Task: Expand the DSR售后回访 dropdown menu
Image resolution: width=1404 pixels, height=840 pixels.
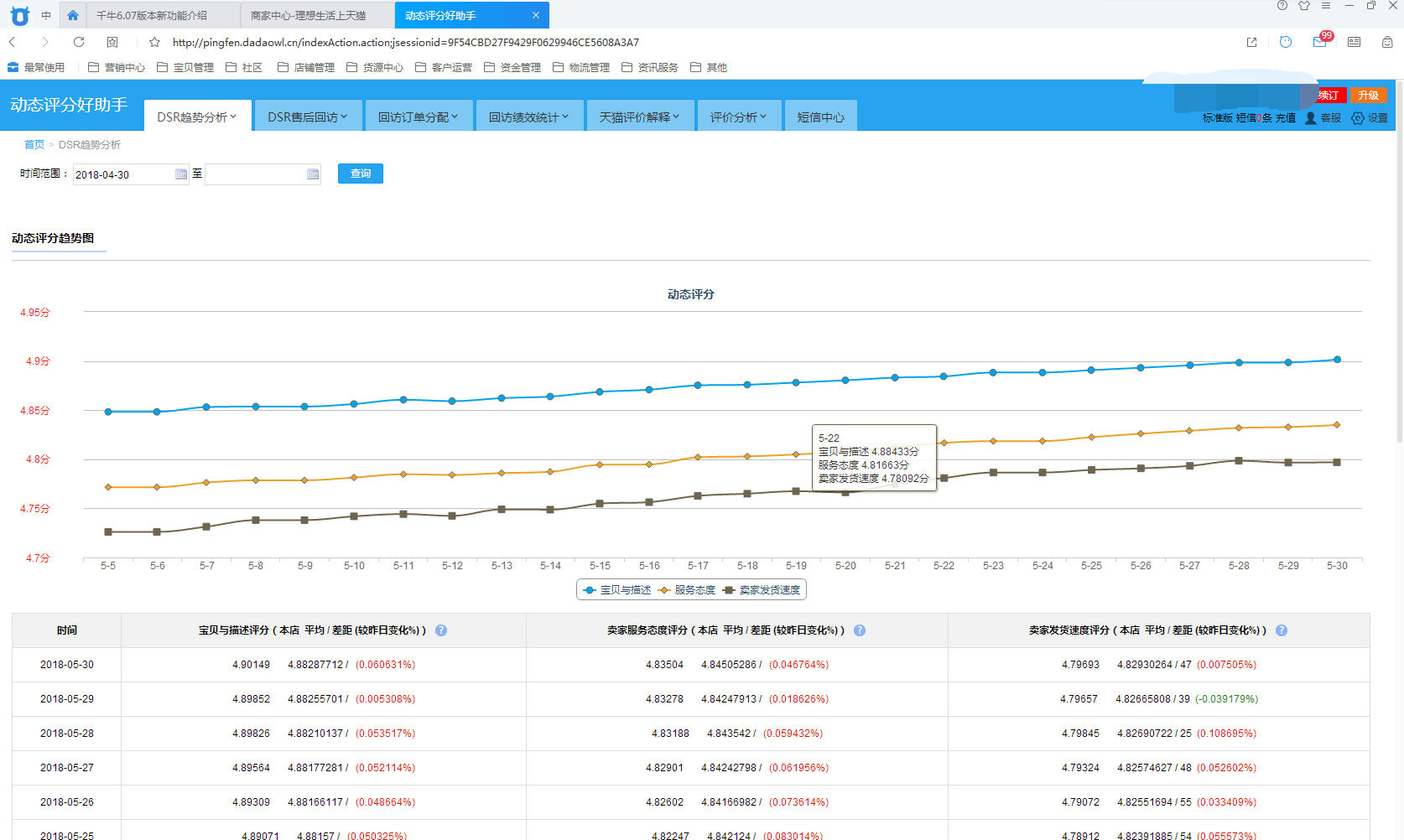Action: [307, 117]
